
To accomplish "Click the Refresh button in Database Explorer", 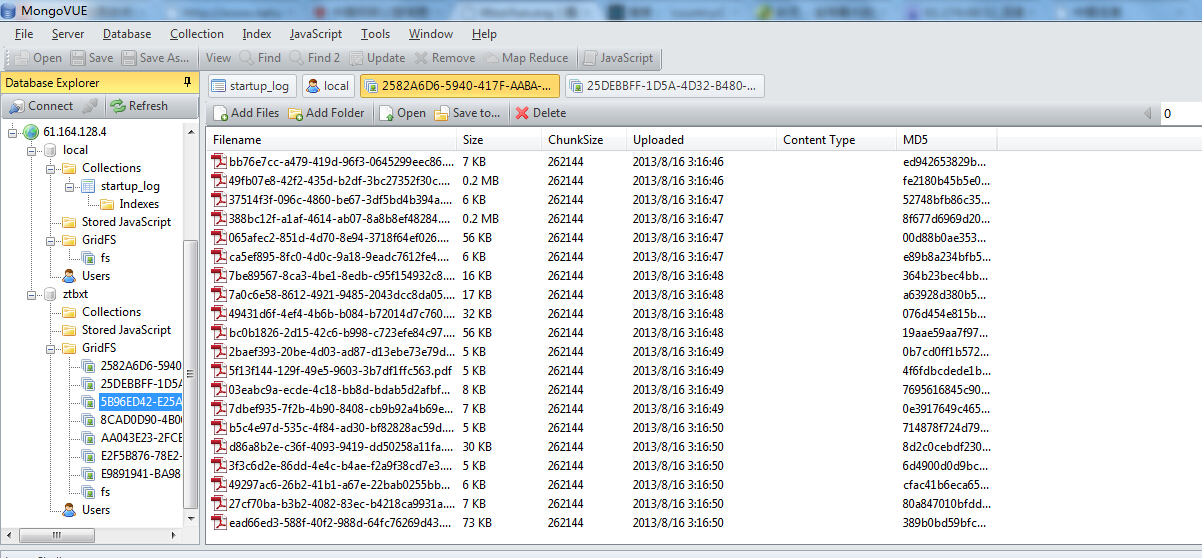I will tap(139, 106).
